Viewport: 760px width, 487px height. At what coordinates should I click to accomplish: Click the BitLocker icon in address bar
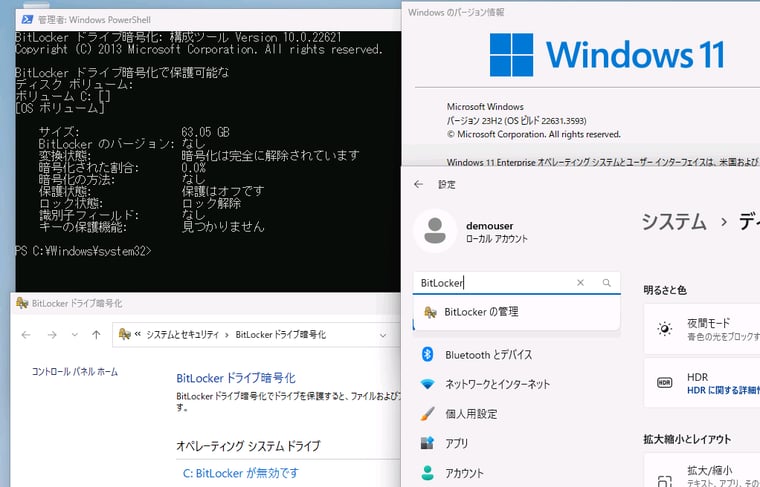click(x=125, y=334)
